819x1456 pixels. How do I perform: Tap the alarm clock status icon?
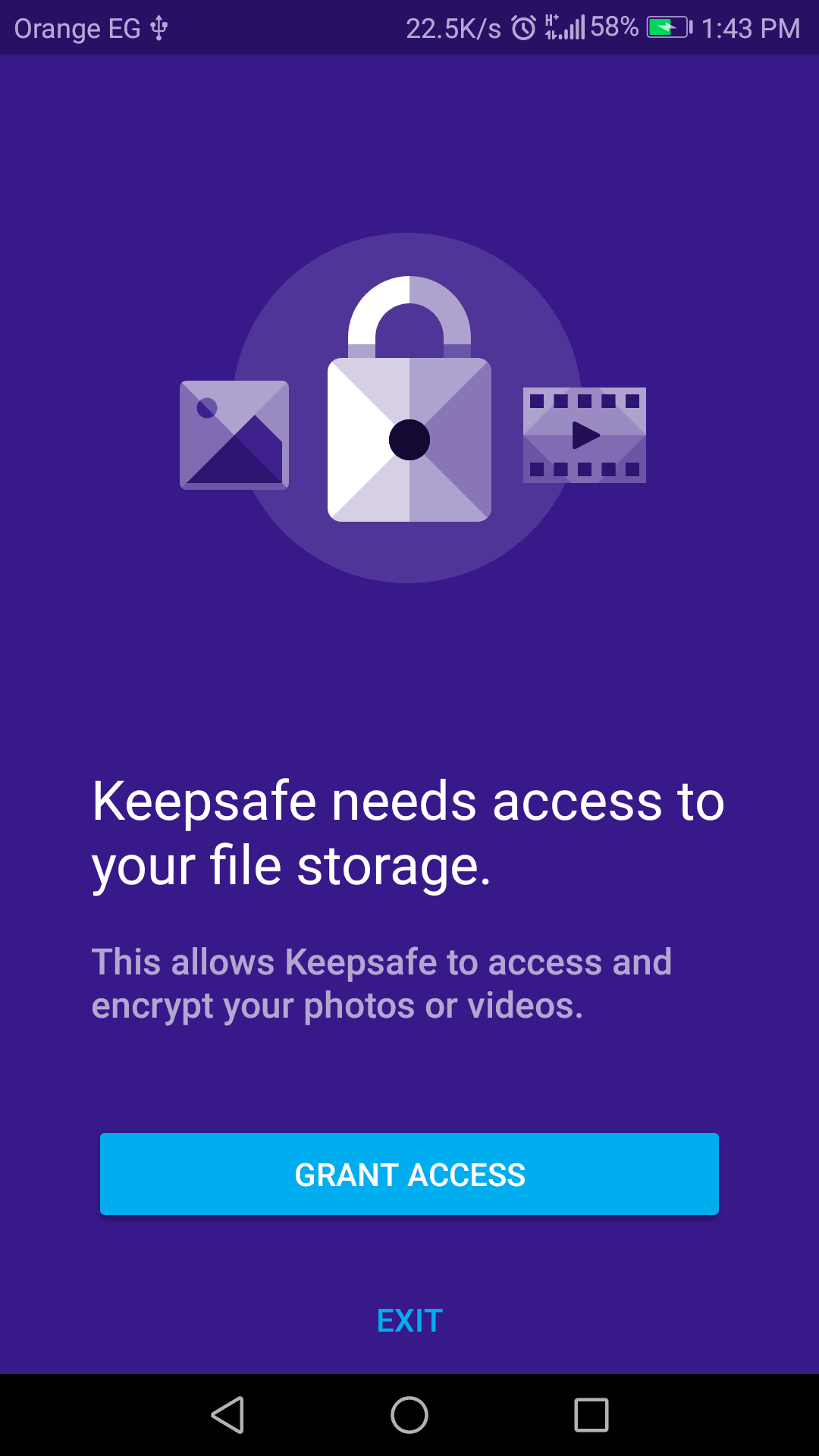tap(523, 28)
